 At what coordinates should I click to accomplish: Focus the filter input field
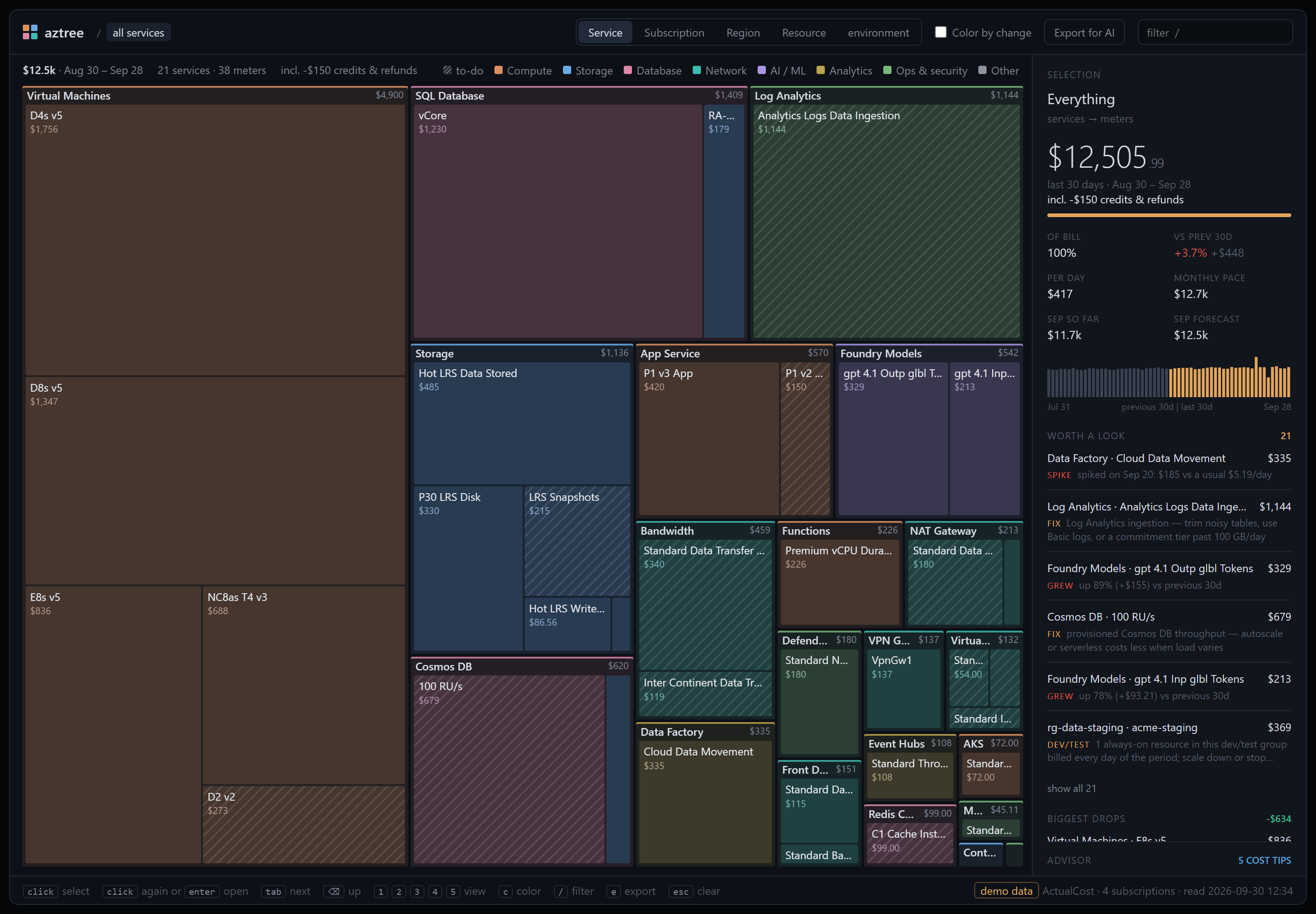pos(1215,32)
